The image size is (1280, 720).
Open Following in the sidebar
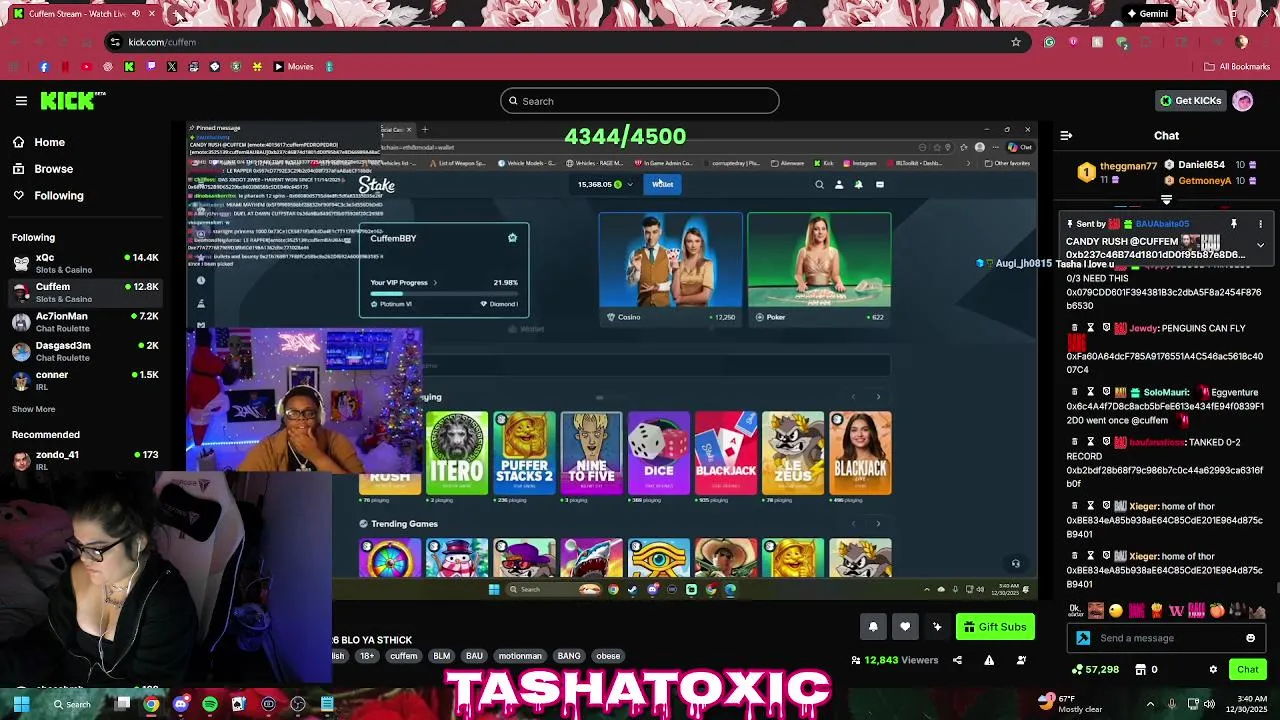[x=58, y=196]
